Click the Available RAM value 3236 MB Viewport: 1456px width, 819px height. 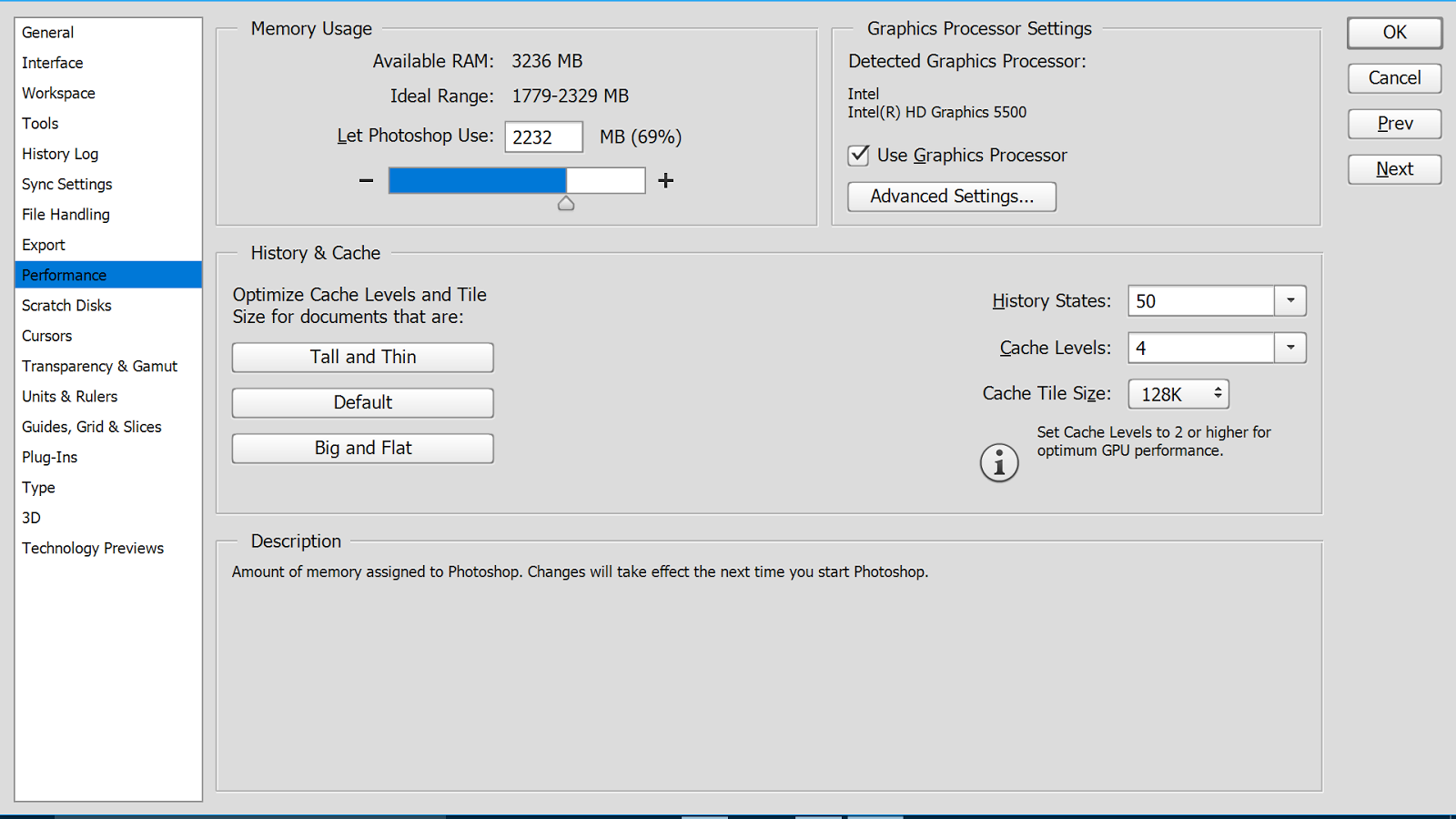(547, 61)
